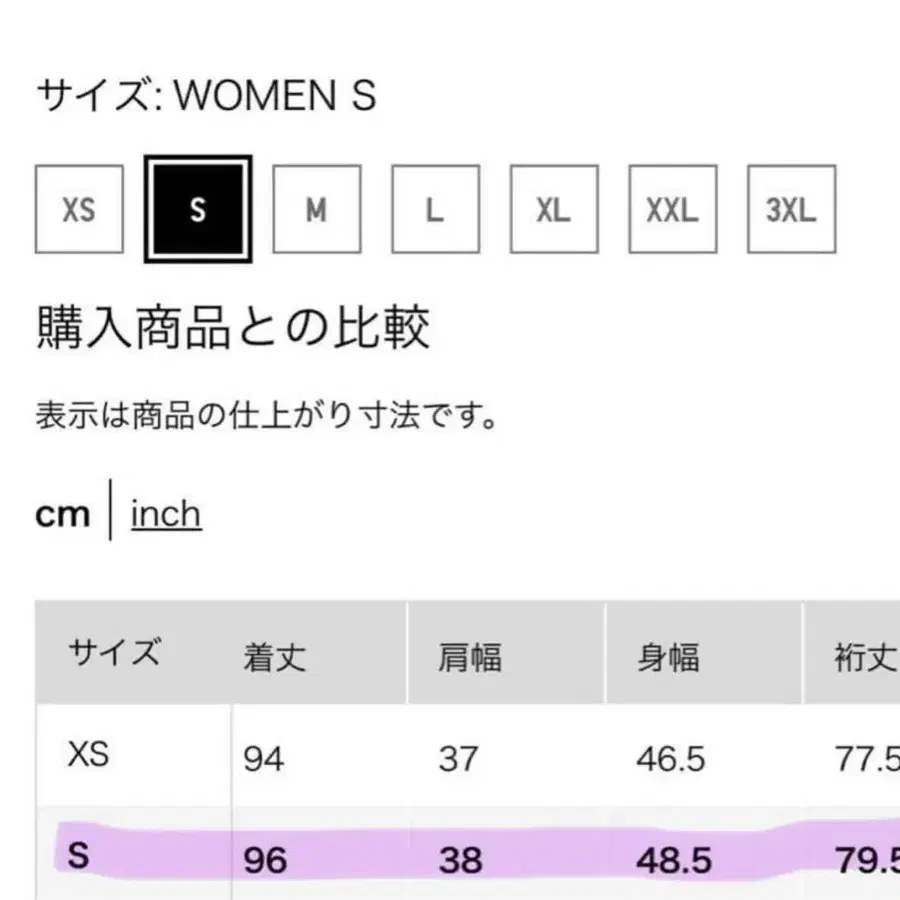Click the 肩幅 column header
The height and width of the screenshot is (900, 900).
(x=469, y=656)
